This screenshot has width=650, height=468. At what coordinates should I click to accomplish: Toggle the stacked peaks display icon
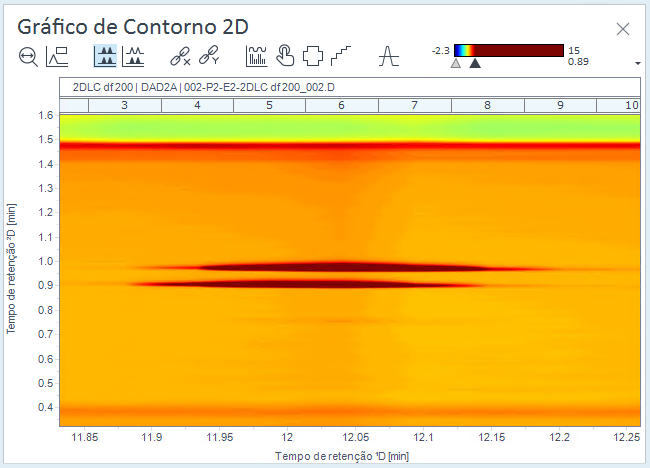click(x=105, y=56)
